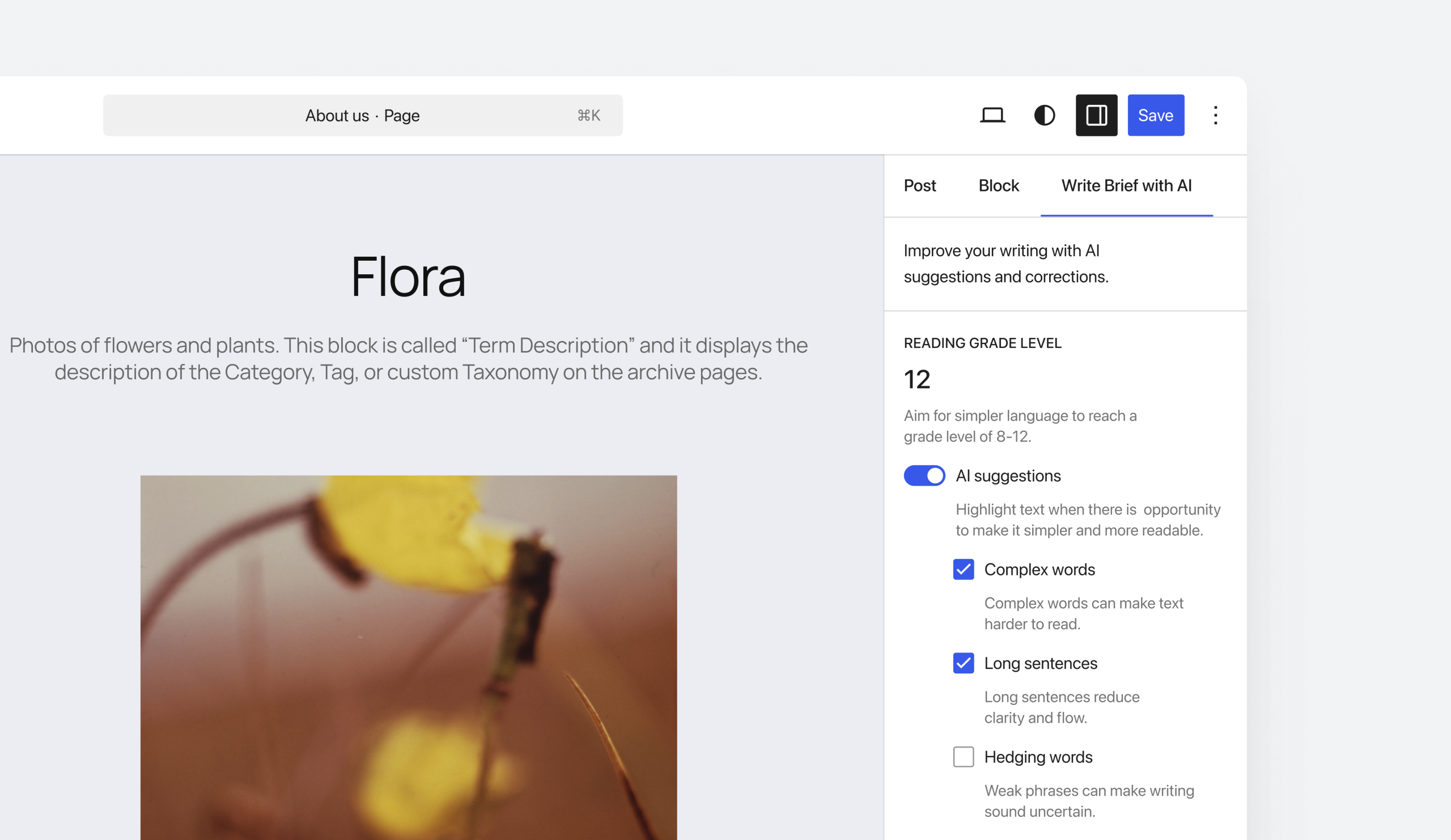Select the blurred yellow flower image
Screen dimensions: 1451x840
coord(408,656)
